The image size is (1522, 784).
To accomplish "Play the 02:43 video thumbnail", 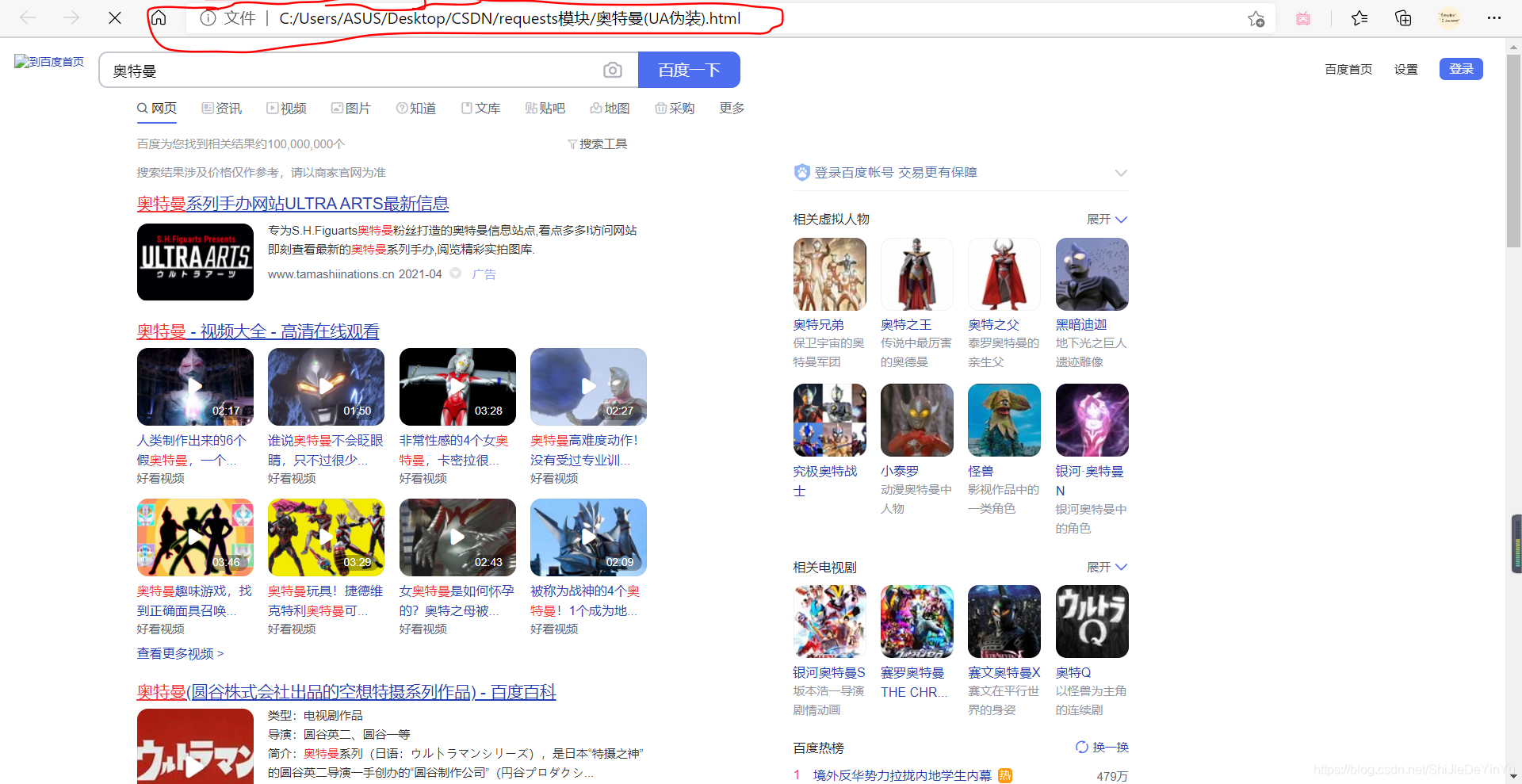I will 457,537.
